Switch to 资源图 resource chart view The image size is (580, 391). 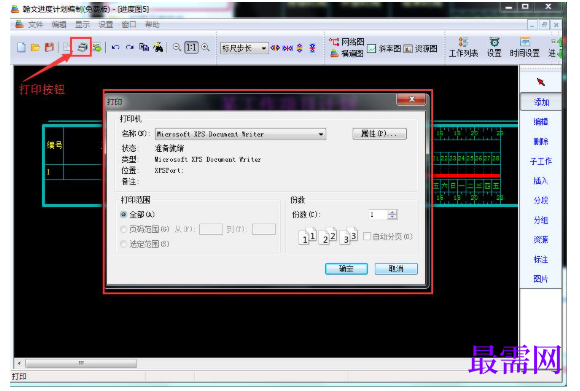pyautogui.click(x=421, y=48)
